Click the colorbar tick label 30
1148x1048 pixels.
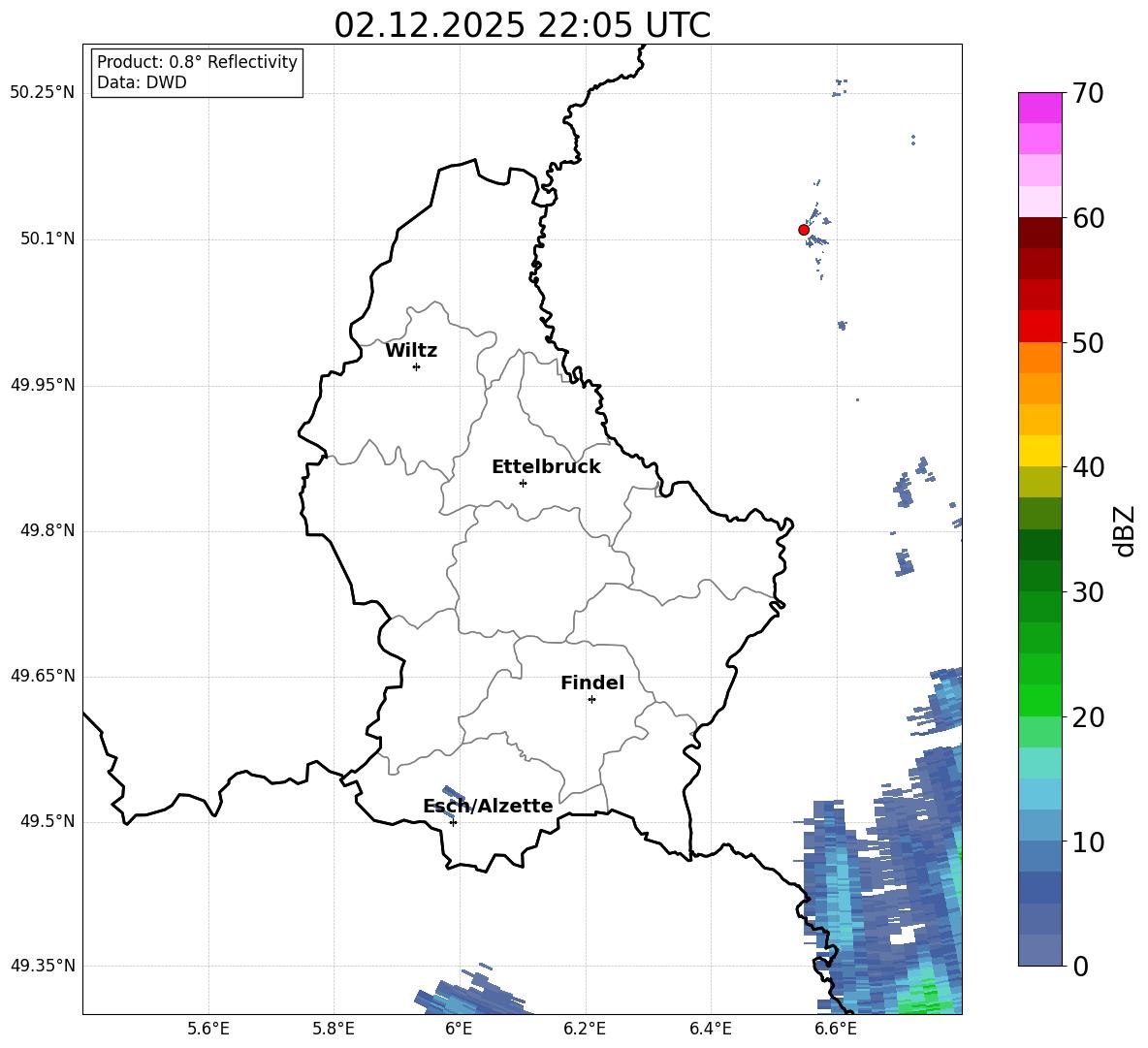1088,592
